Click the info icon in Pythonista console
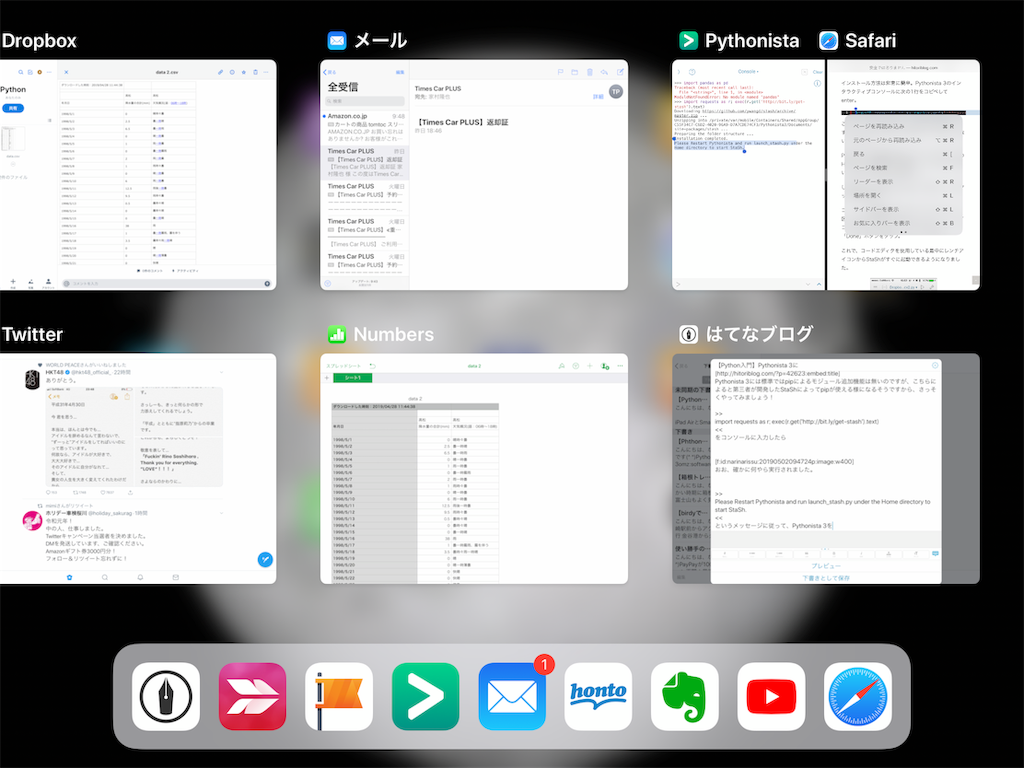Screen dimensions: 1024x768 click(817, 84)
